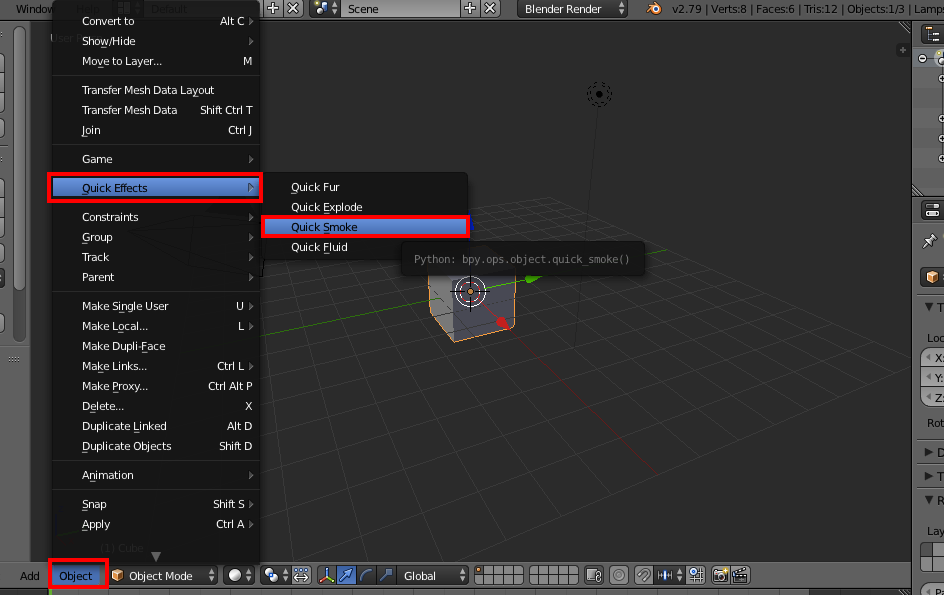Click OpenGL render image camera icon
Viewport: 944px width, 595px height.
[720, 576]
